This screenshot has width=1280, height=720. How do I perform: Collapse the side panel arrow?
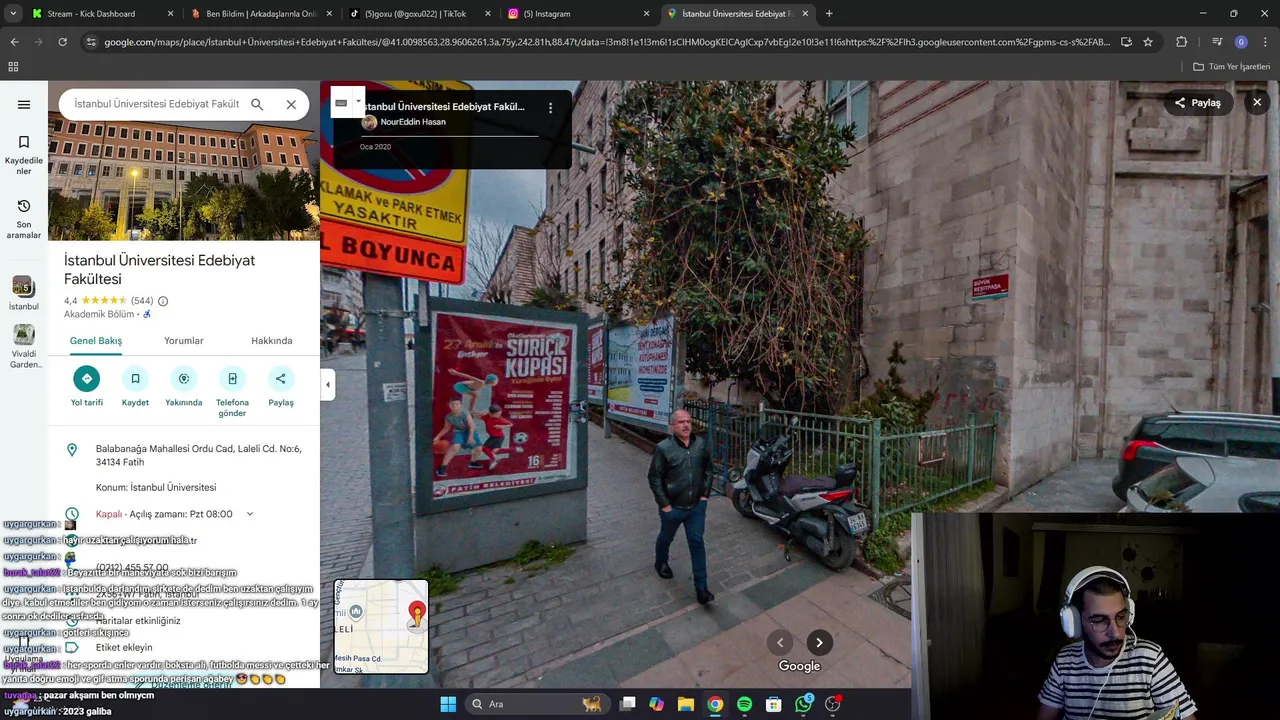click(327, 384)
